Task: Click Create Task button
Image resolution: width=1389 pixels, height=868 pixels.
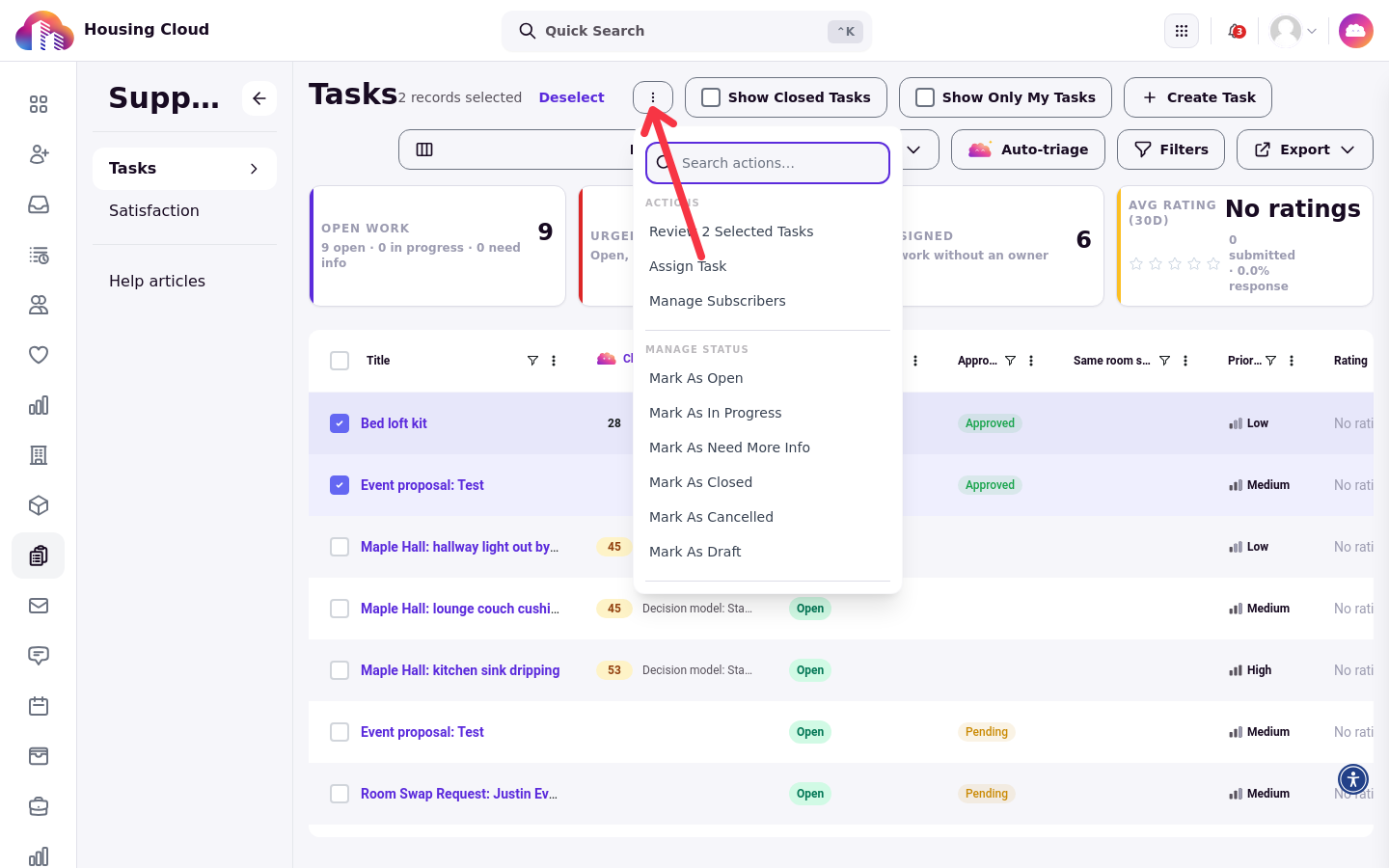Action: pos(1198,97)
